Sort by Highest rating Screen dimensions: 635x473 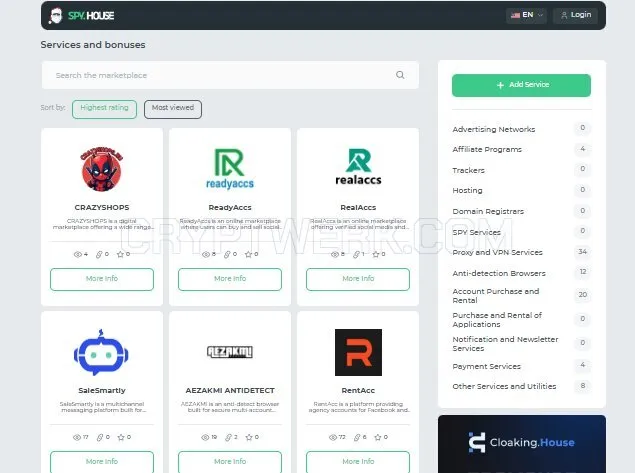click(104, 109)
